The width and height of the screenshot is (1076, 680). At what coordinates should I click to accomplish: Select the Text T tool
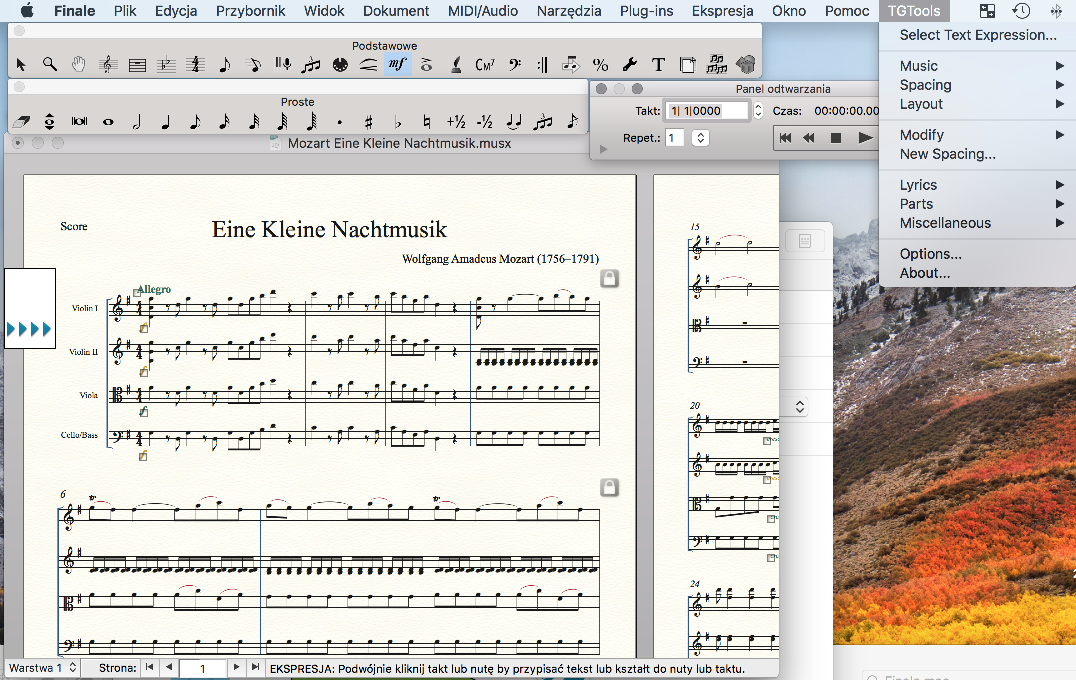(x=658, y=65)
